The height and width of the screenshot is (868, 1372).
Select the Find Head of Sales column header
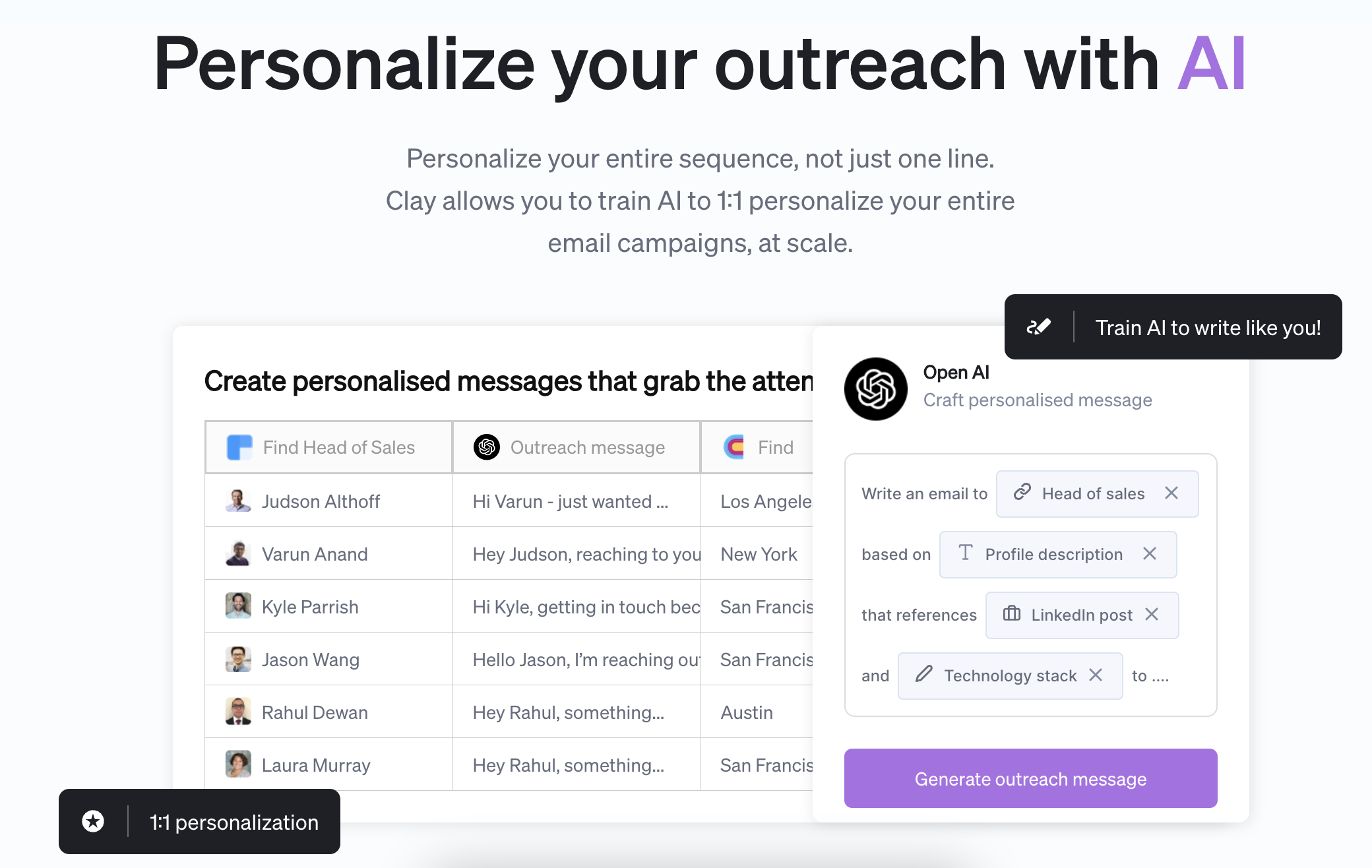click(328, 448)
